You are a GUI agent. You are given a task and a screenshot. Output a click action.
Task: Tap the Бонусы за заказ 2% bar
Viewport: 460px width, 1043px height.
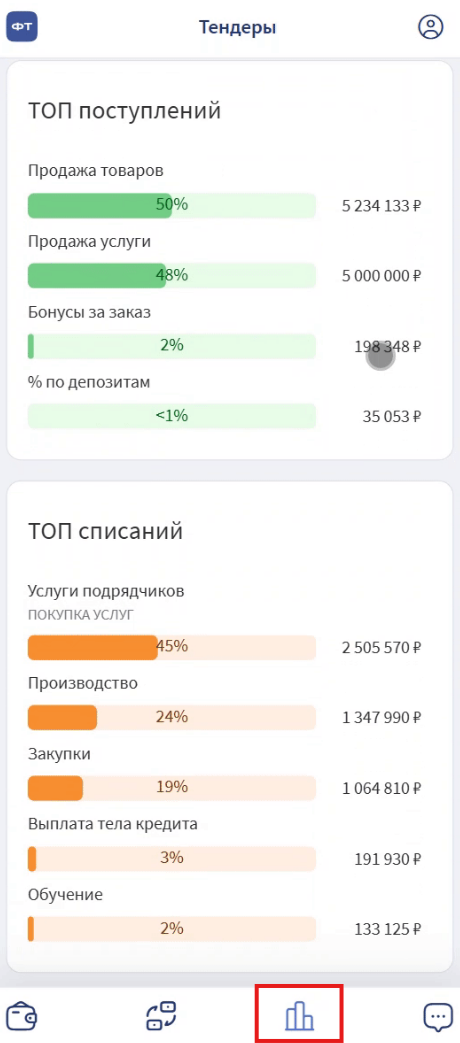[x=172, y=346]
